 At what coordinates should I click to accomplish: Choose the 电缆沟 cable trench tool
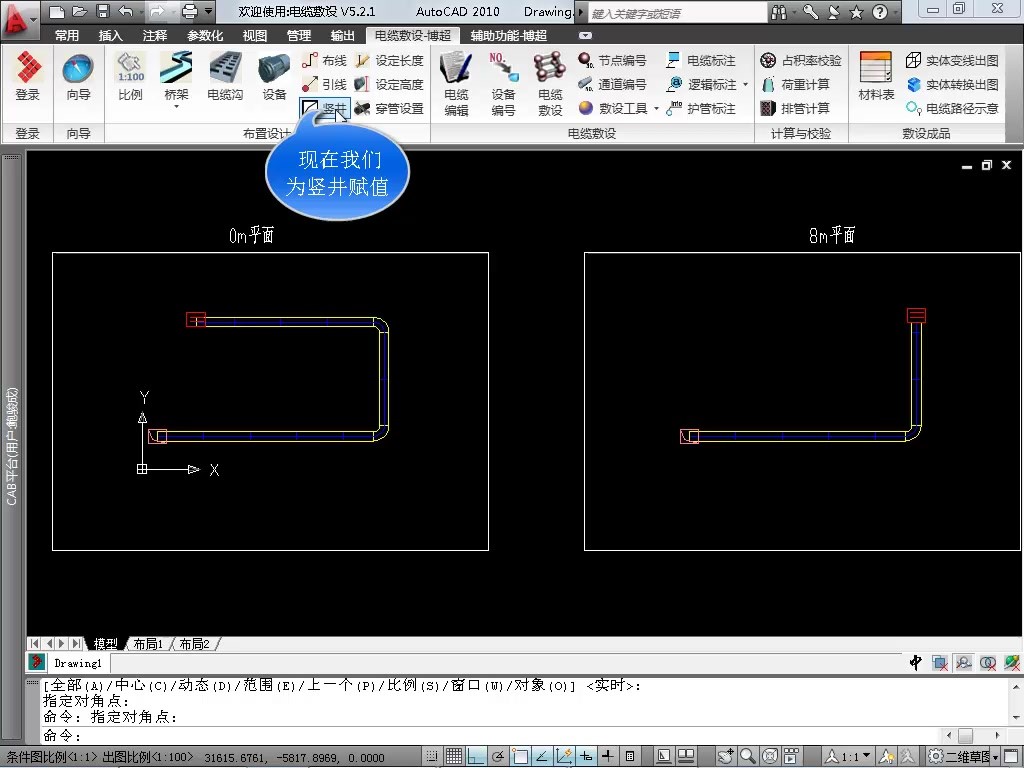[x=225, y=77]
